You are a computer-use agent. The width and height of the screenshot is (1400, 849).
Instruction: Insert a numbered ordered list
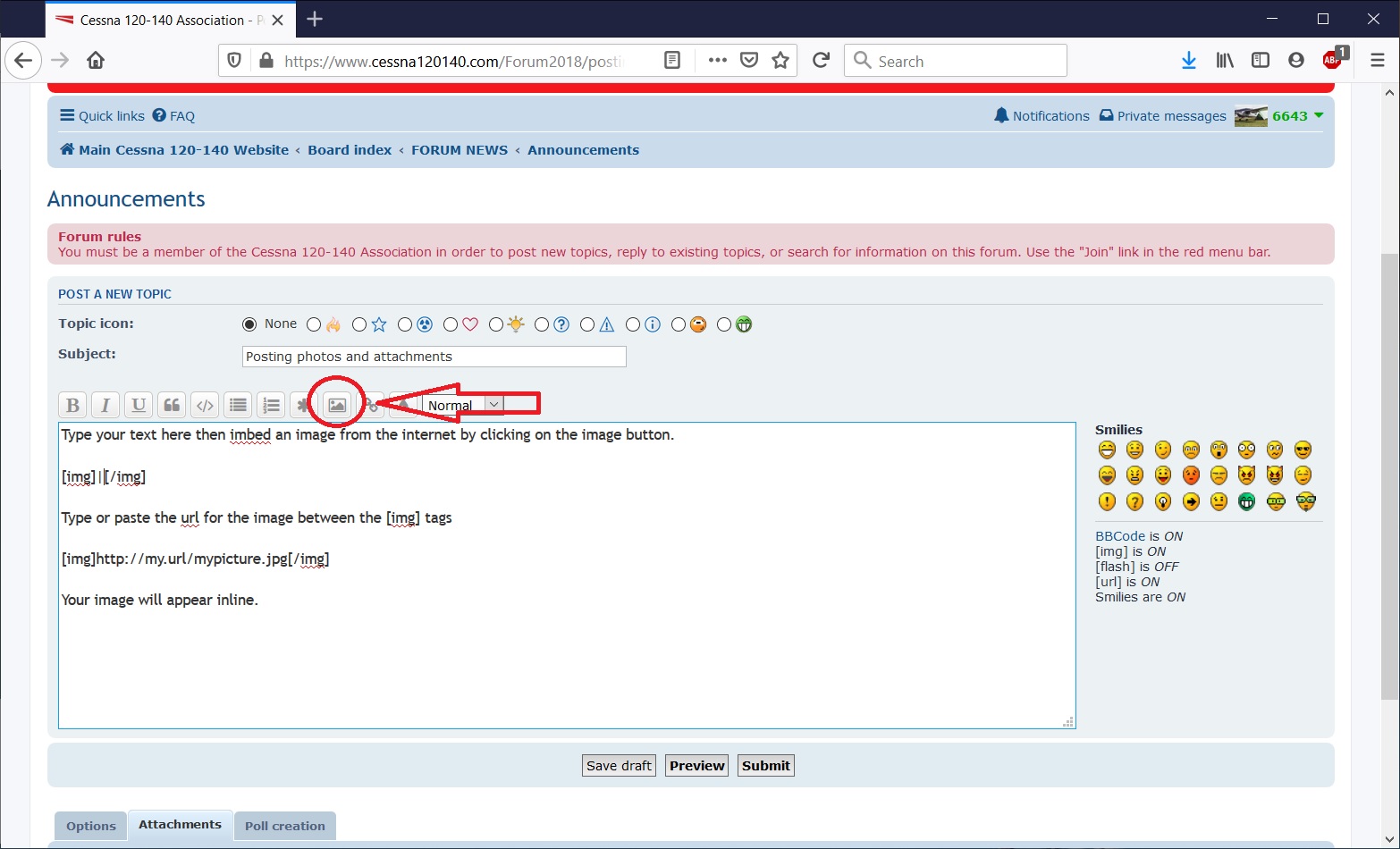click(x=271, y=405)
